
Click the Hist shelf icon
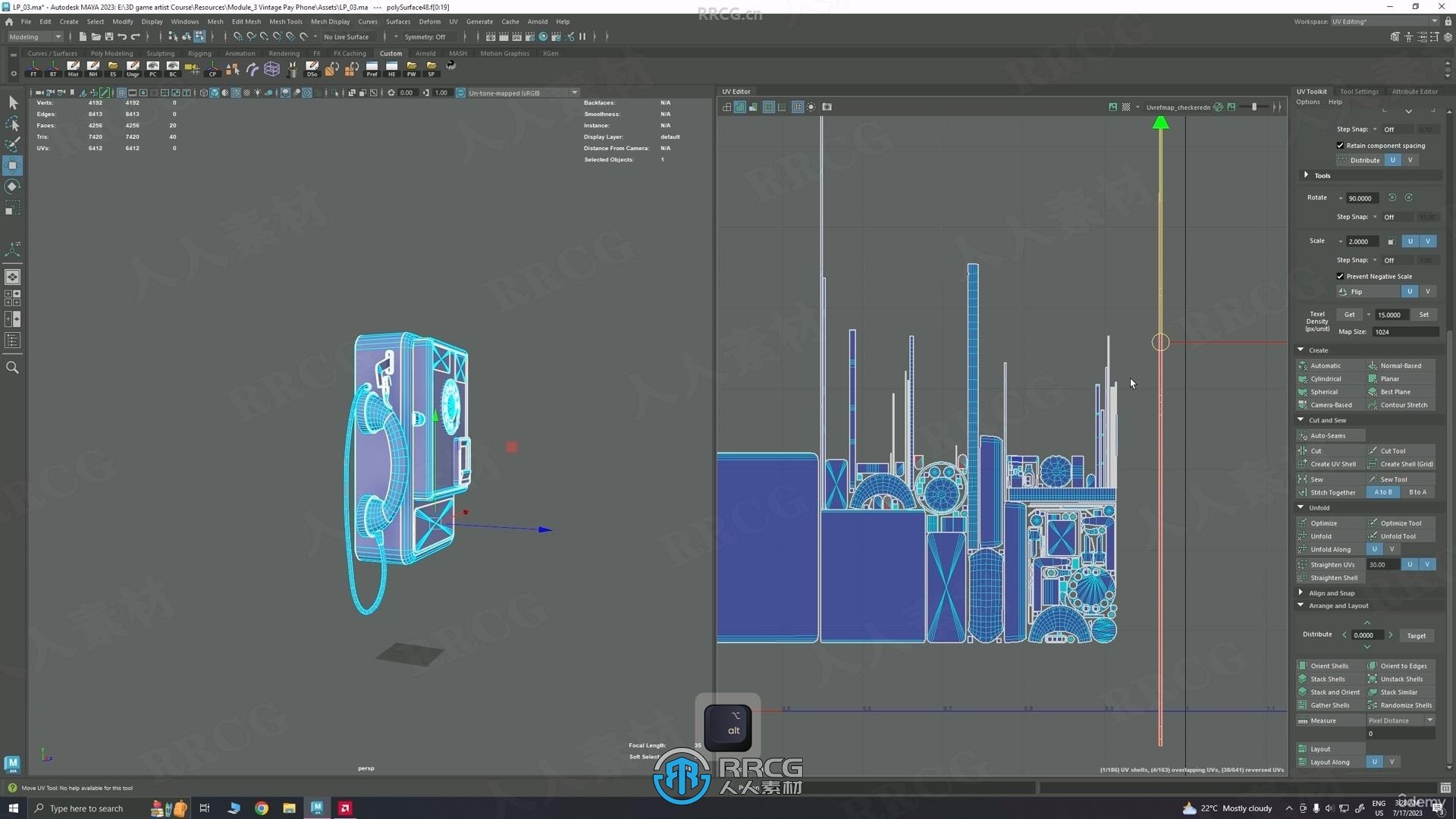tap(73, 69)
